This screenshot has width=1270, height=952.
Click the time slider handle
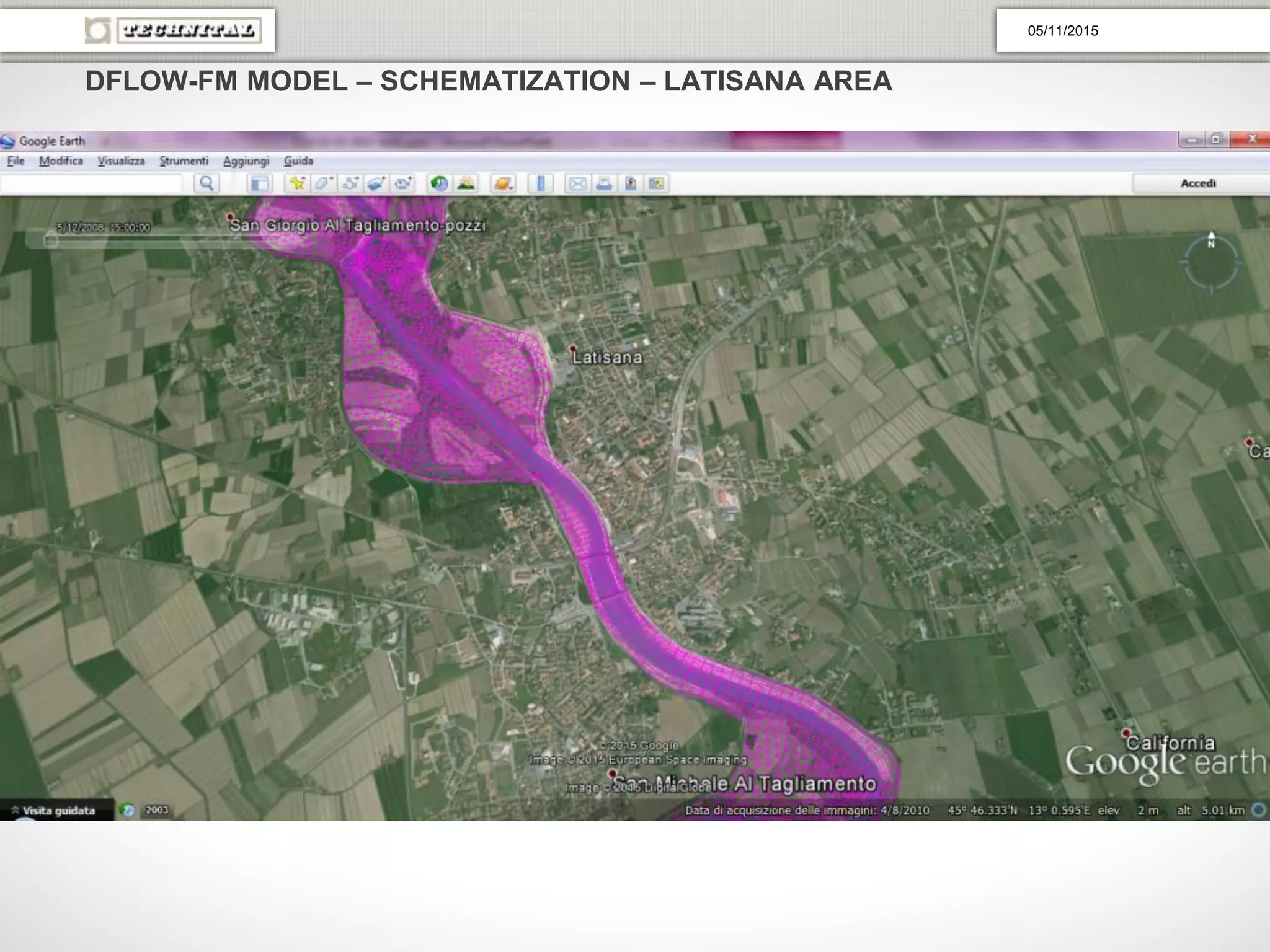(51, 240)
